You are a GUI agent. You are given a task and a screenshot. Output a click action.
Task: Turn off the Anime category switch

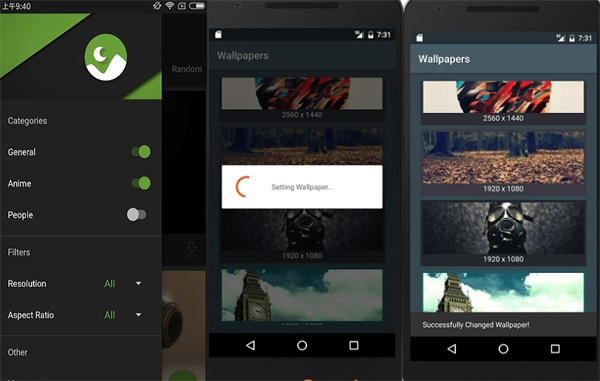(x=141, y=183)
